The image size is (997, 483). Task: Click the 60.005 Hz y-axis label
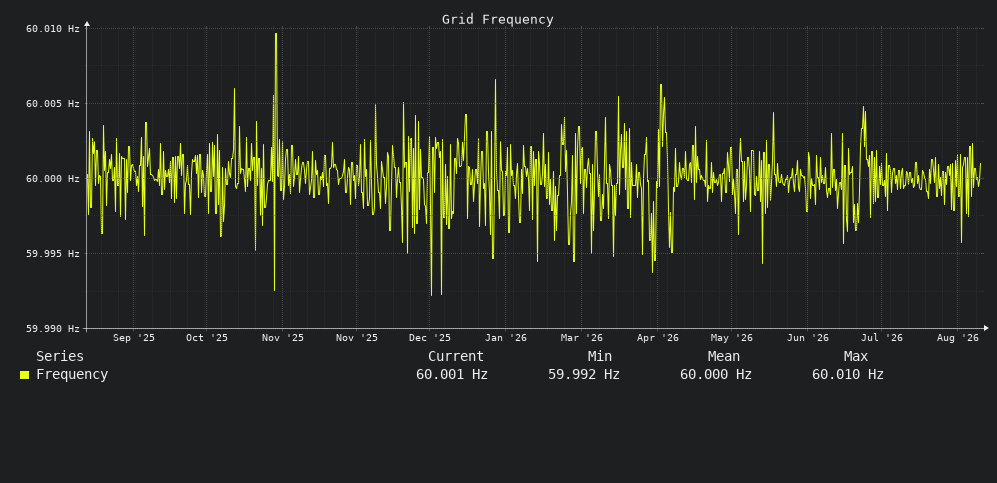(x=53, y=104)
